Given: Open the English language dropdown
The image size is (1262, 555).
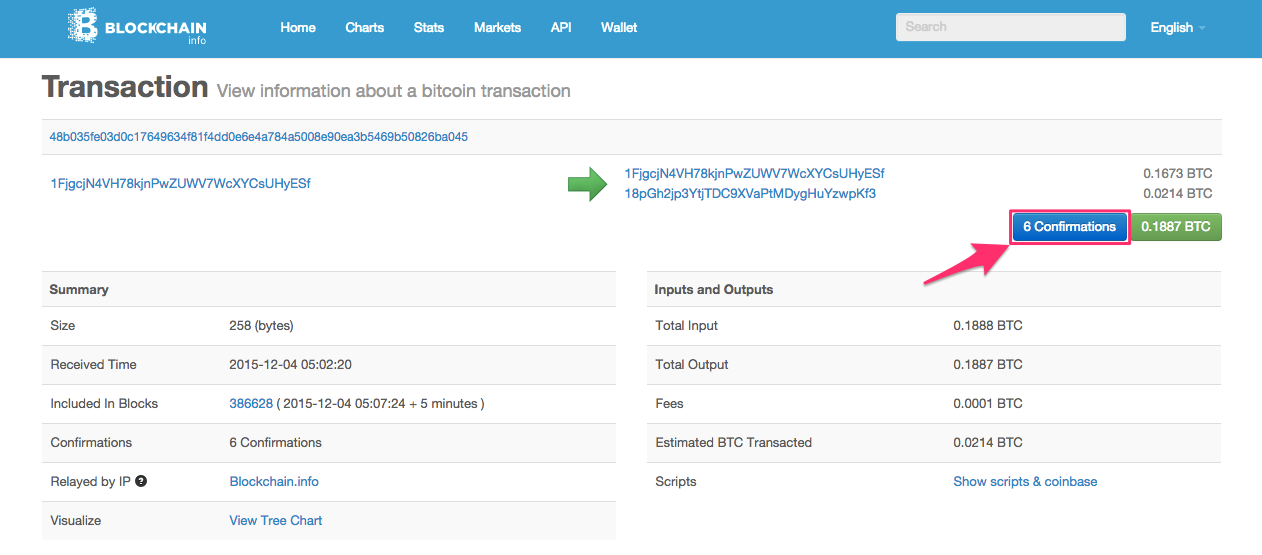Looking at the screenshot, I should (1177, 28).
